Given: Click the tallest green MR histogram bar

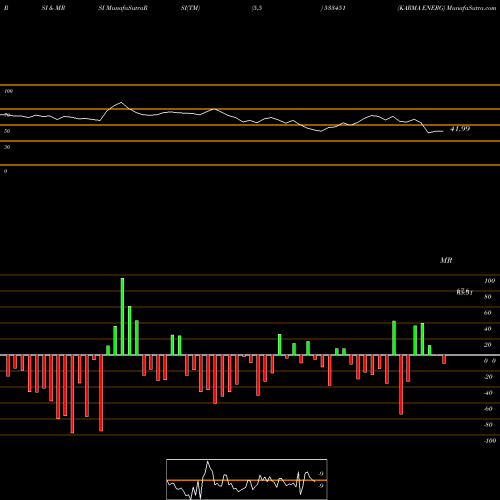Looking at the screenshot, I should 122,316.
